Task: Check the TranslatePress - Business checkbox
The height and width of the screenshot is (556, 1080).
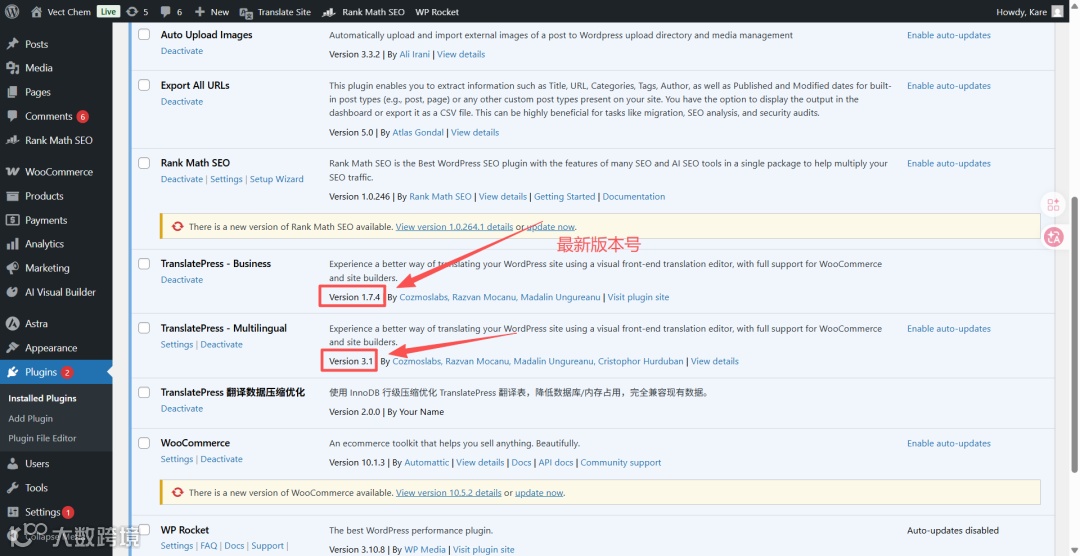Action: click(144, 263)
